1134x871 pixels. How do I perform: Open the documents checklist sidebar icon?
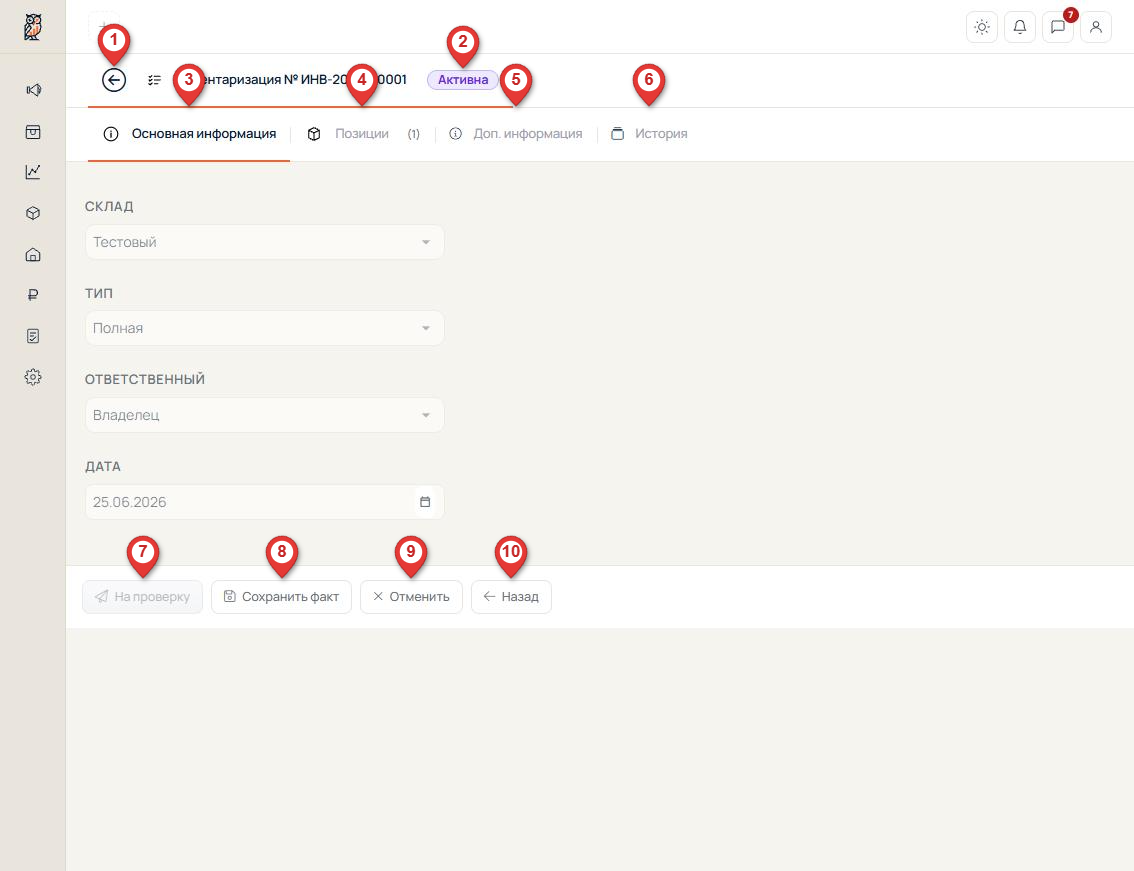click(x=33, y=336)
